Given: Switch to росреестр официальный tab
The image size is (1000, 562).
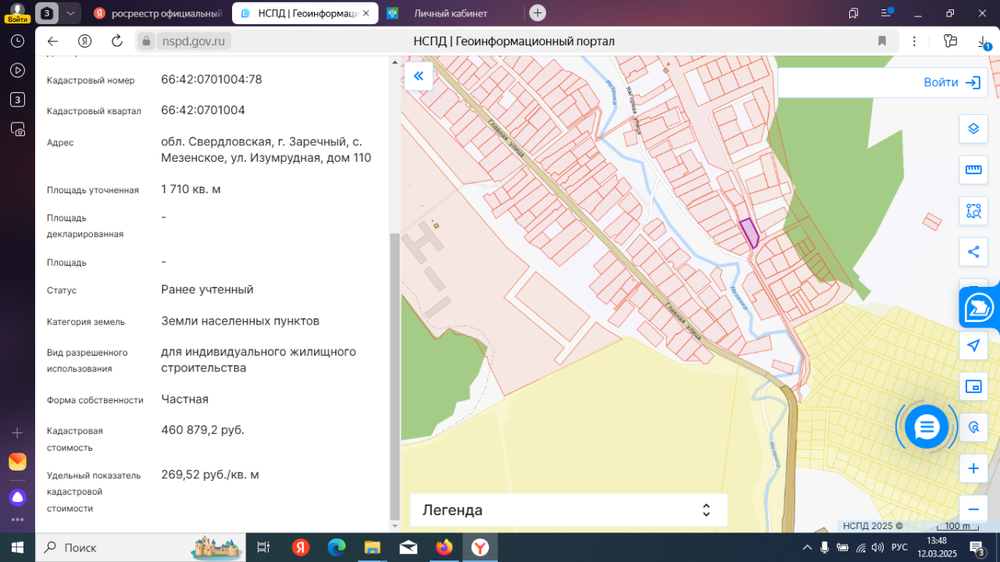Looking at the screenshot, I should tap(158, 13).
